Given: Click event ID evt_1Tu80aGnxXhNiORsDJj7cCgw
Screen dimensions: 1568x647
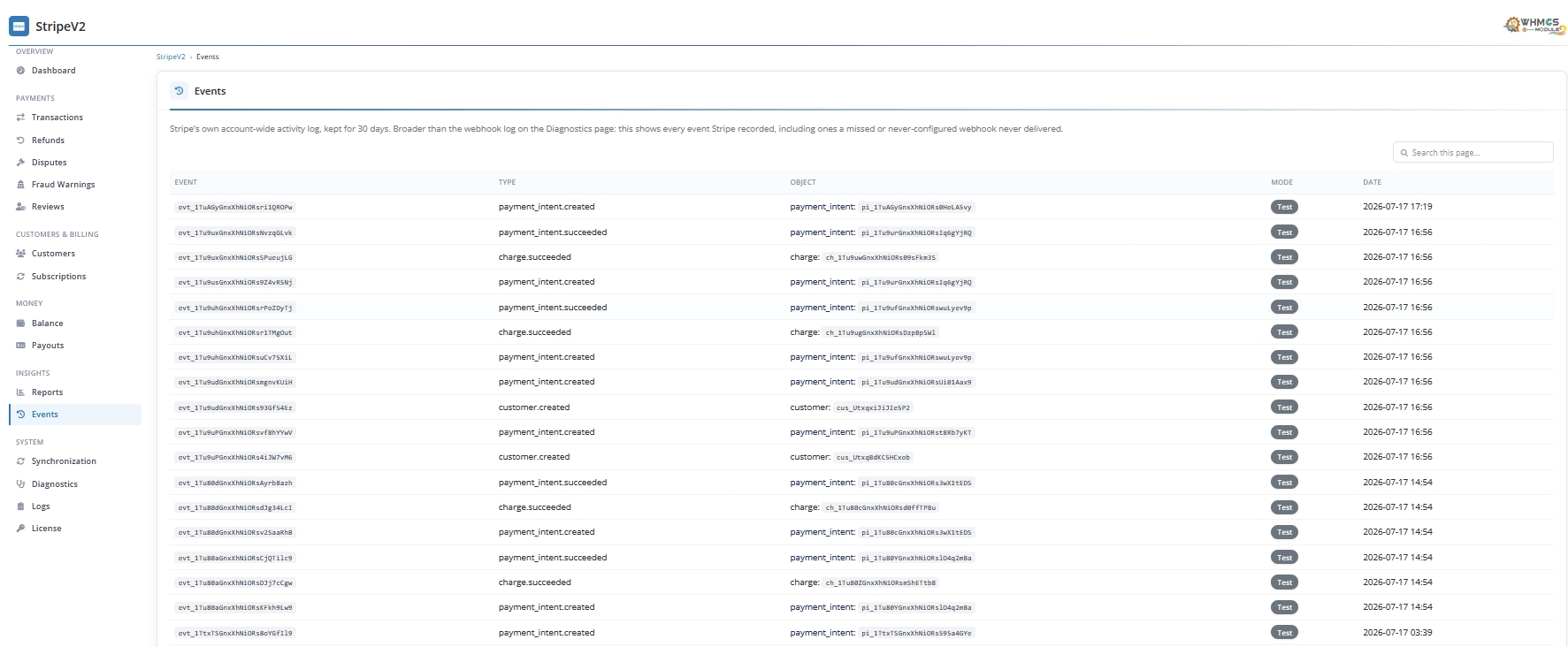Looking at the screenshot, I should pyautogui.click(x=235, y=582).
